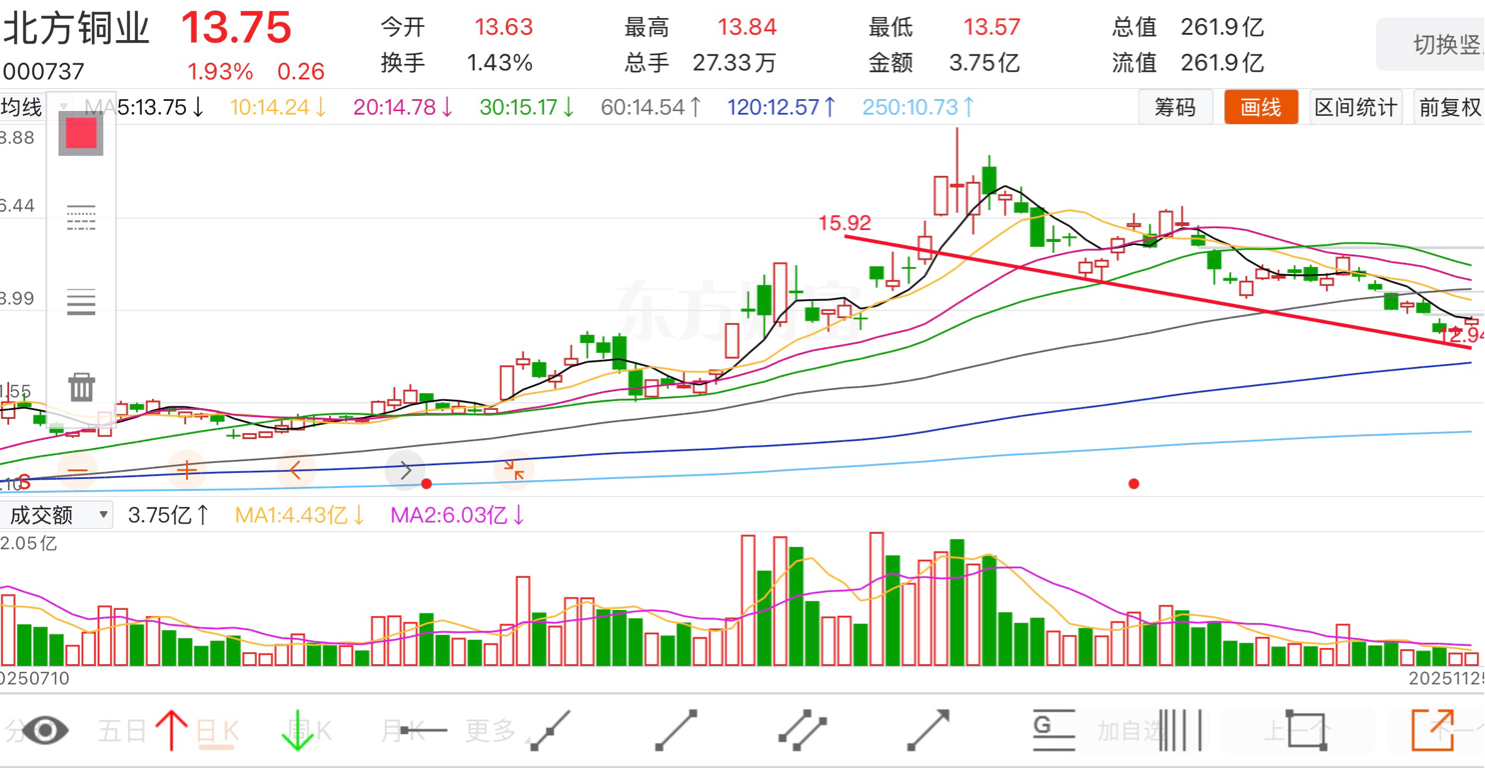This screenshot has width=1485, height=768.
Task: Click the 60:14.54 moving average value
Action: [651, 107]
